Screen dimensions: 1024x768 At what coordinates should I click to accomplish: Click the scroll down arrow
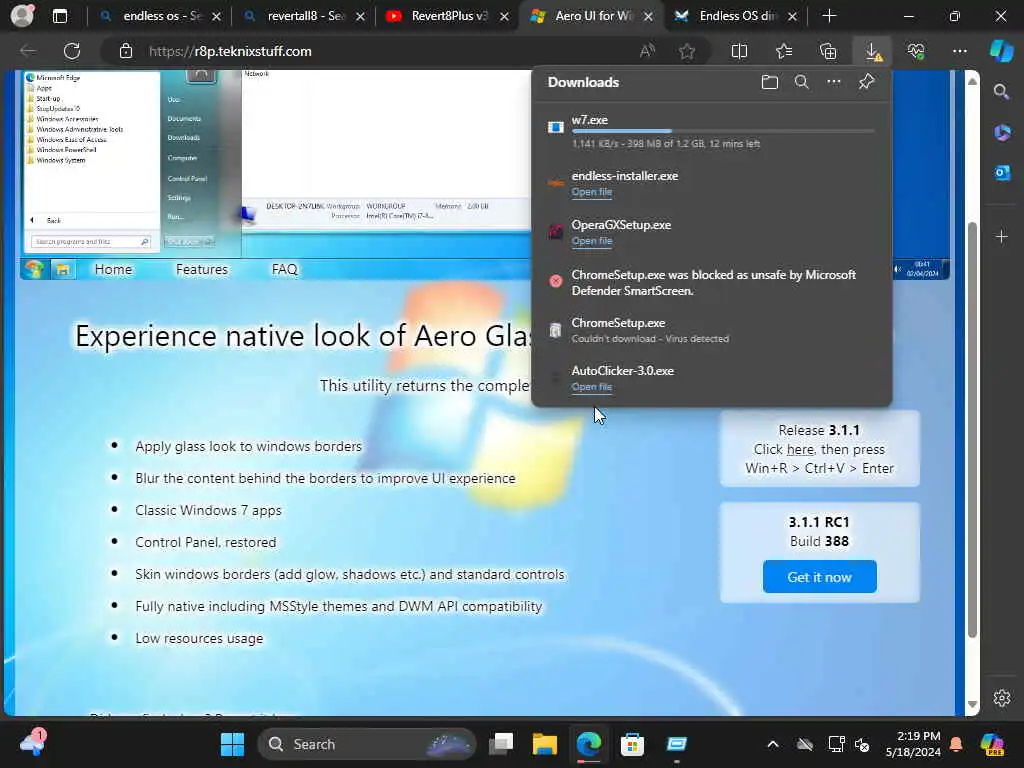tap(972, 704)
